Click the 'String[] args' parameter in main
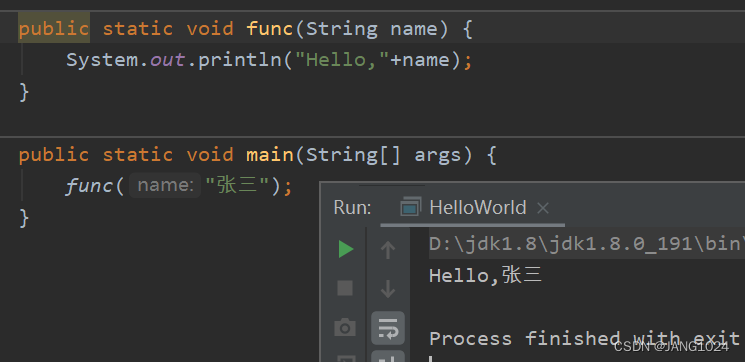 tap(383, 155)
